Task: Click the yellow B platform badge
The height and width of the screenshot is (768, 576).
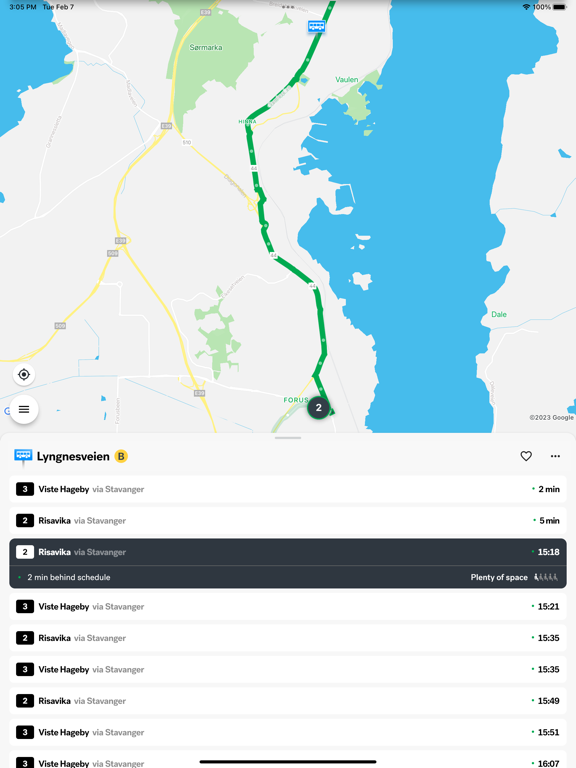Action: pyautogui.click(x=120, y=456)
